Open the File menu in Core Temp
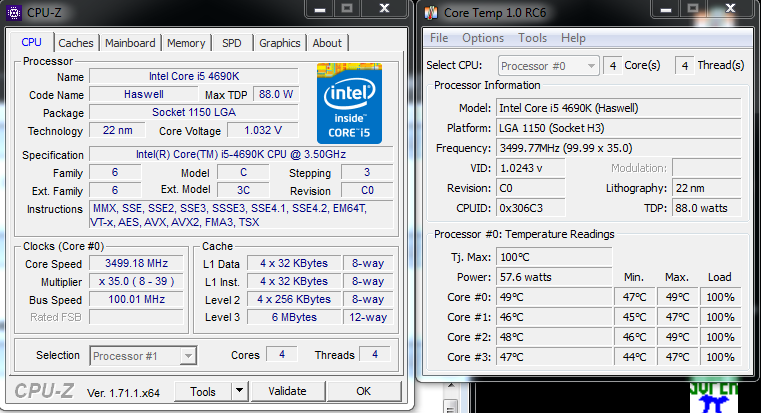The image size is (761, 413). tap(439, 38)
